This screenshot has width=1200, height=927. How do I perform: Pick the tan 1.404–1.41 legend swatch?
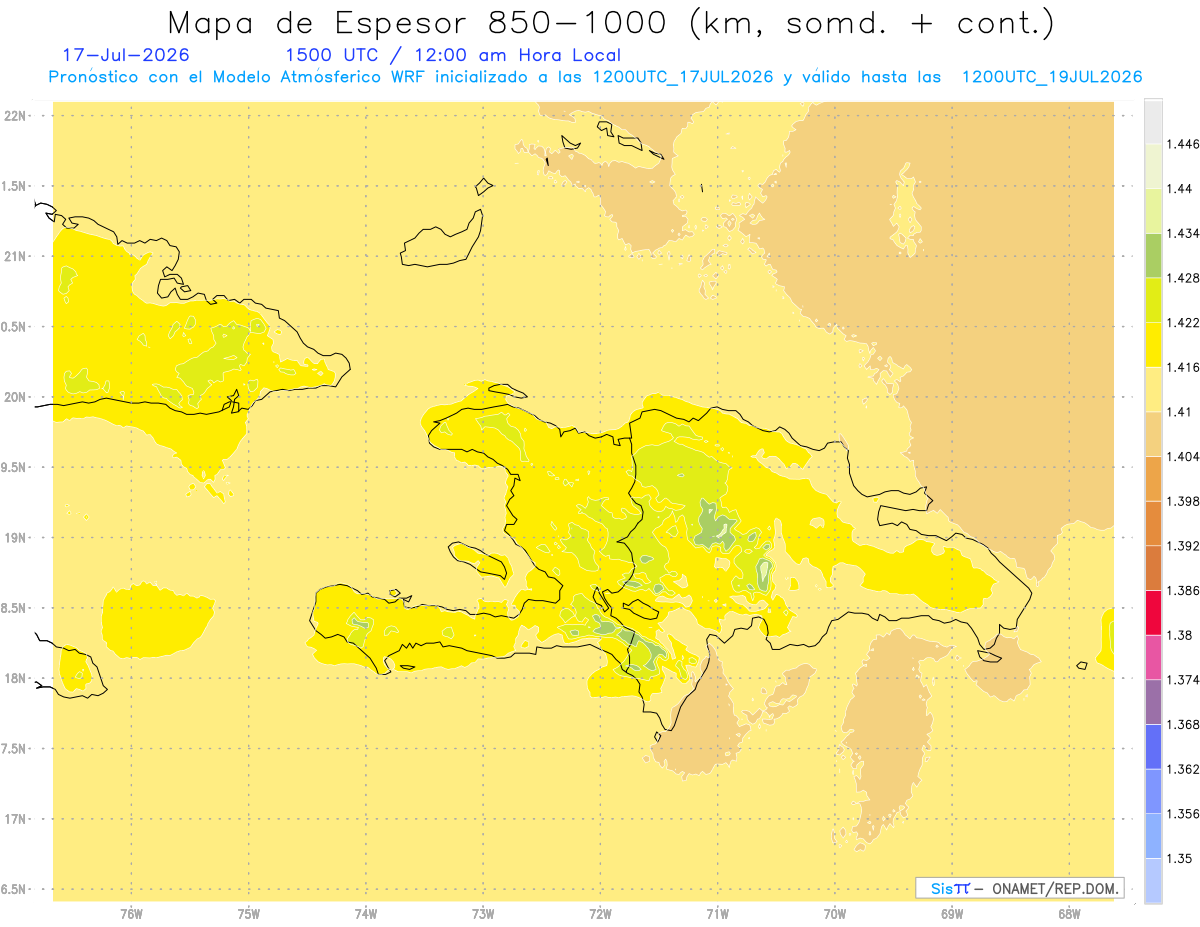click(1153, 434)
